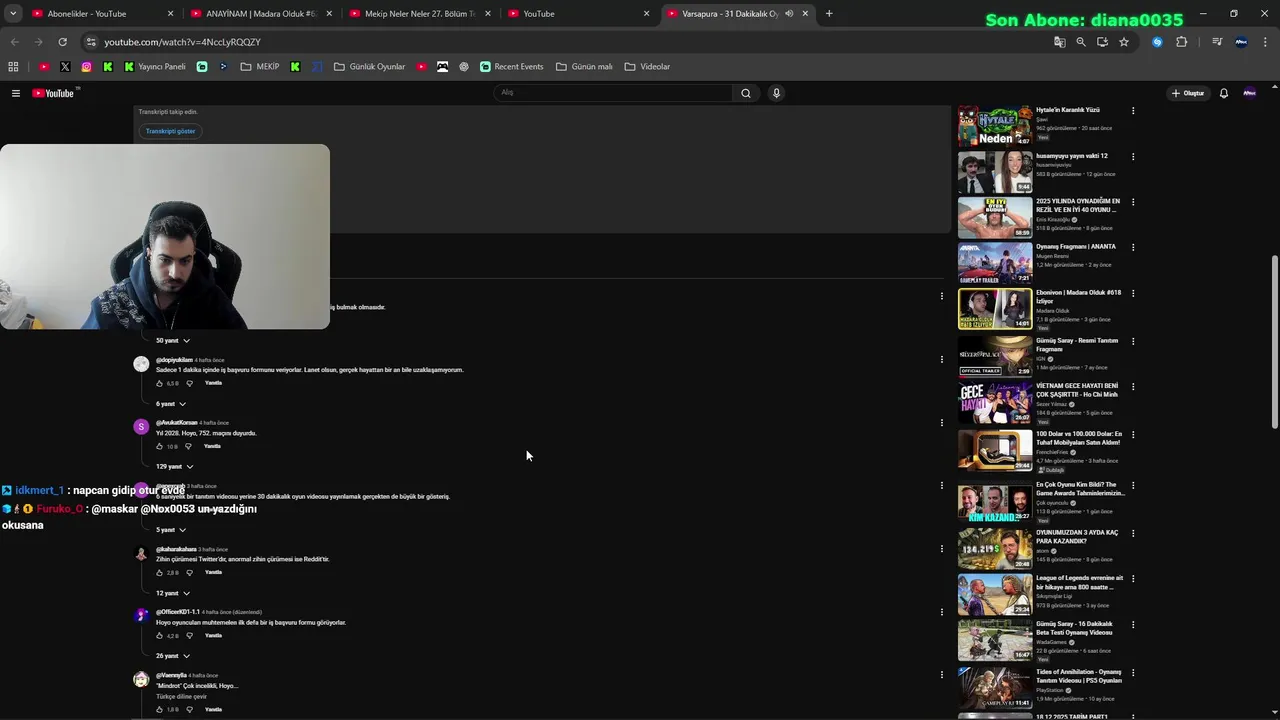Open options for @dopiyukilam comment

(941, 359)
